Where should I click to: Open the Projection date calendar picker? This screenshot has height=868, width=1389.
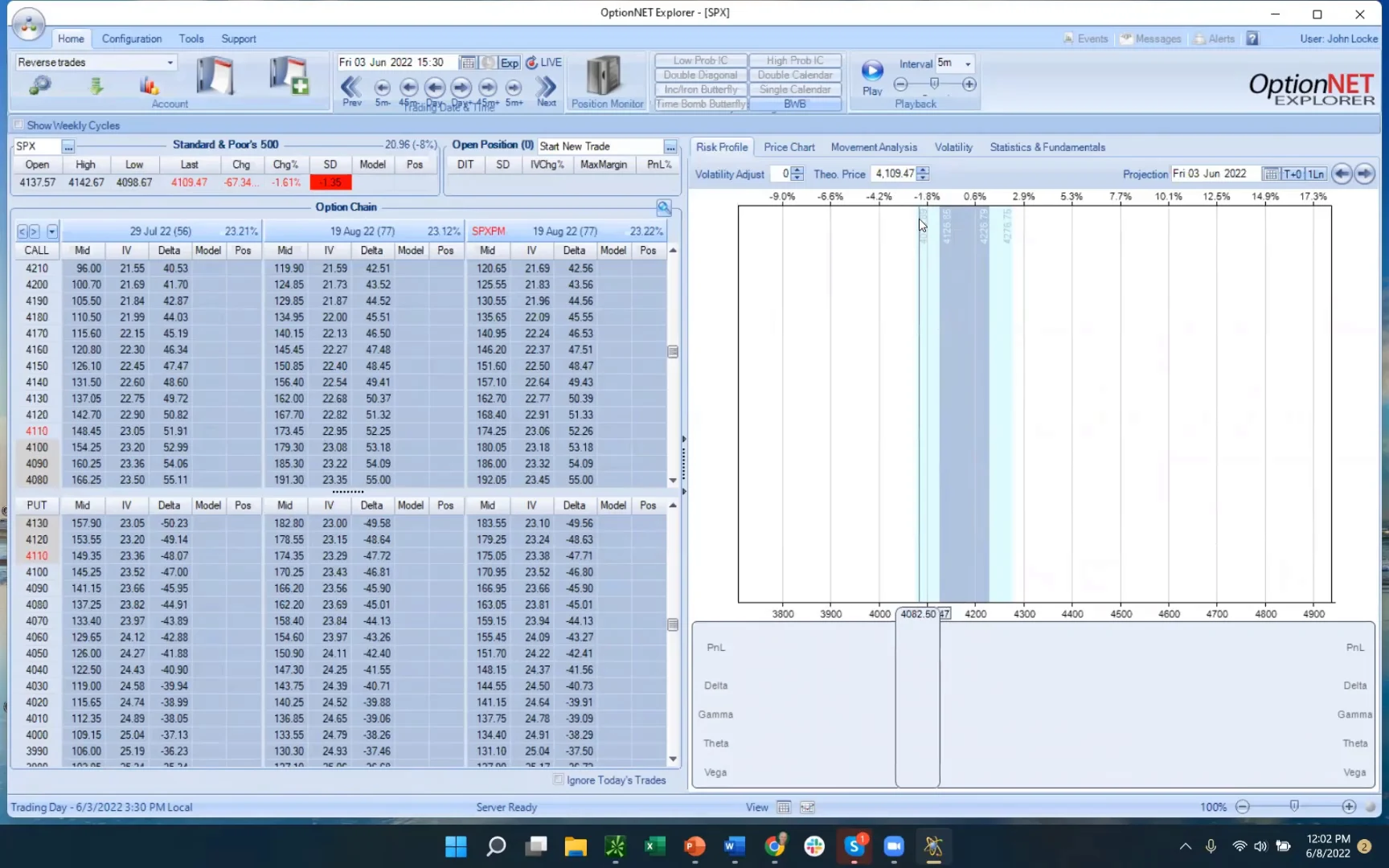[x=1271, y=174]
